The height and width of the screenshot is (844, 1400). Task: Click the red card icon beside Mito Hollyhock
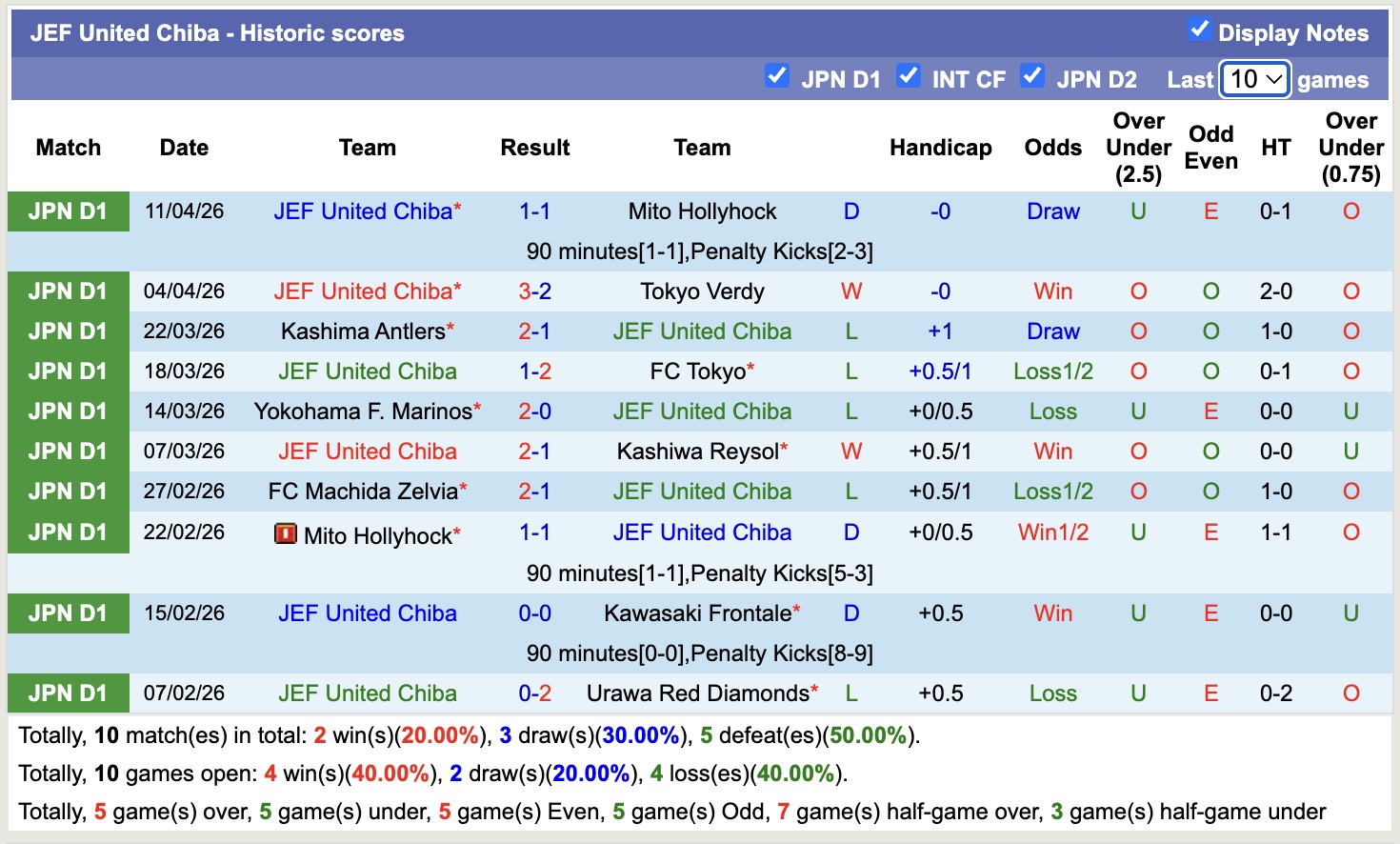coord(286,533)
